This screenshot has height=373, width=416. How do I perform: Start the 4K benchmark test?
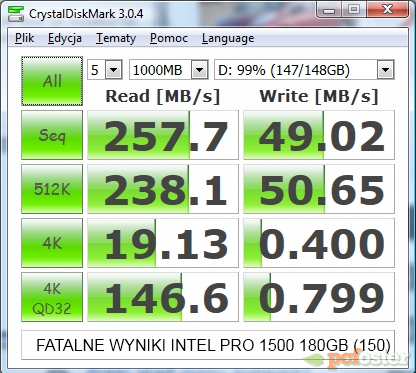pos(52,243)
